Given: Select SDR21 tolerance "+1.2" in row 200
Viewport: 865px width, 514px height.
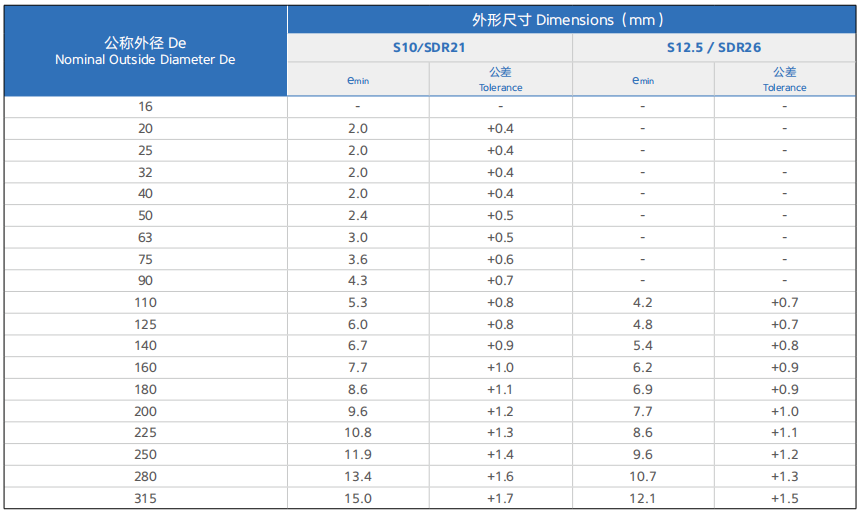Looking at the screenshot, I should click(x=500, y=411).
